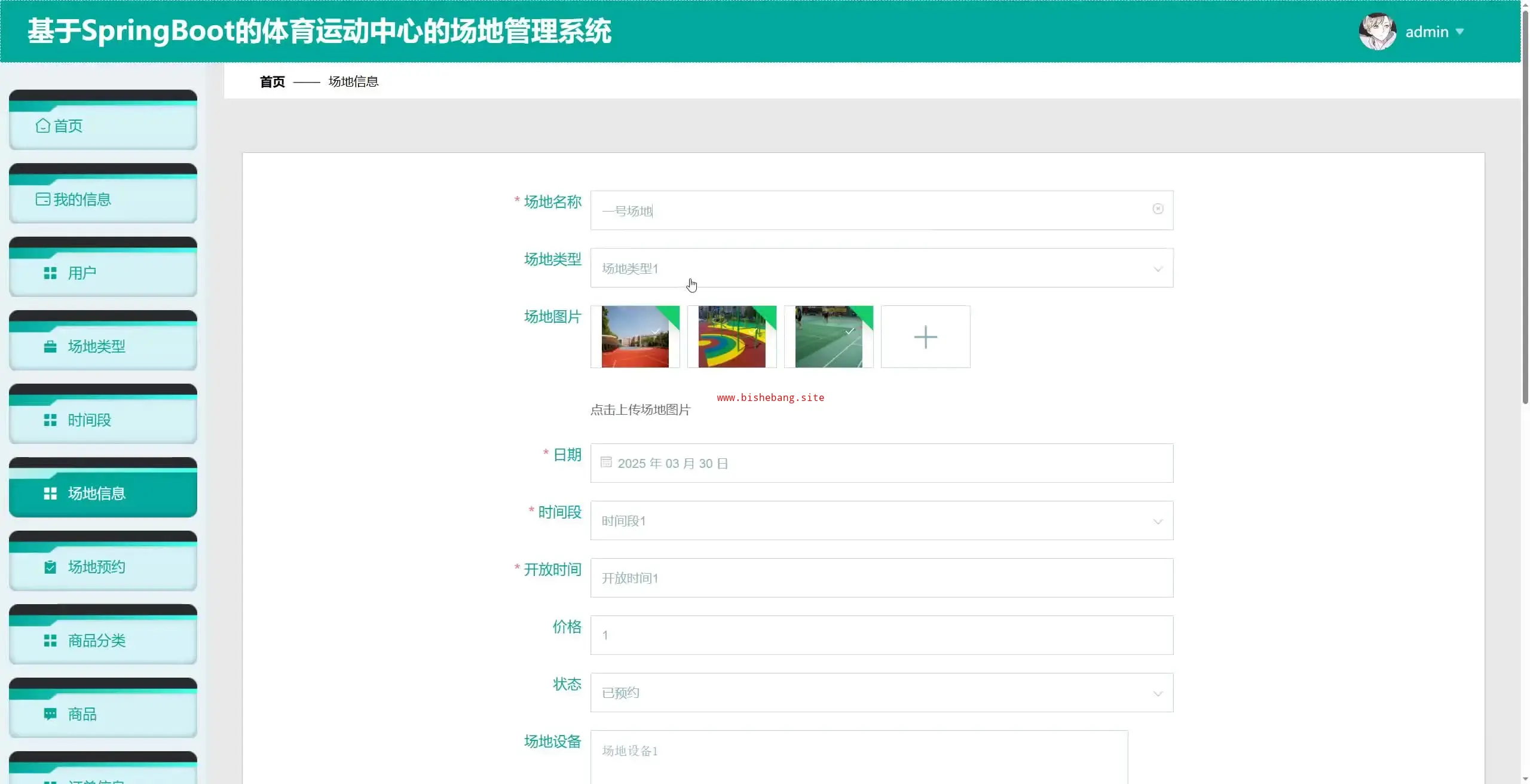Click the 首页 breadcrumb link
This screenshot has height=784, width=1530.
click(x=273, y=81)
